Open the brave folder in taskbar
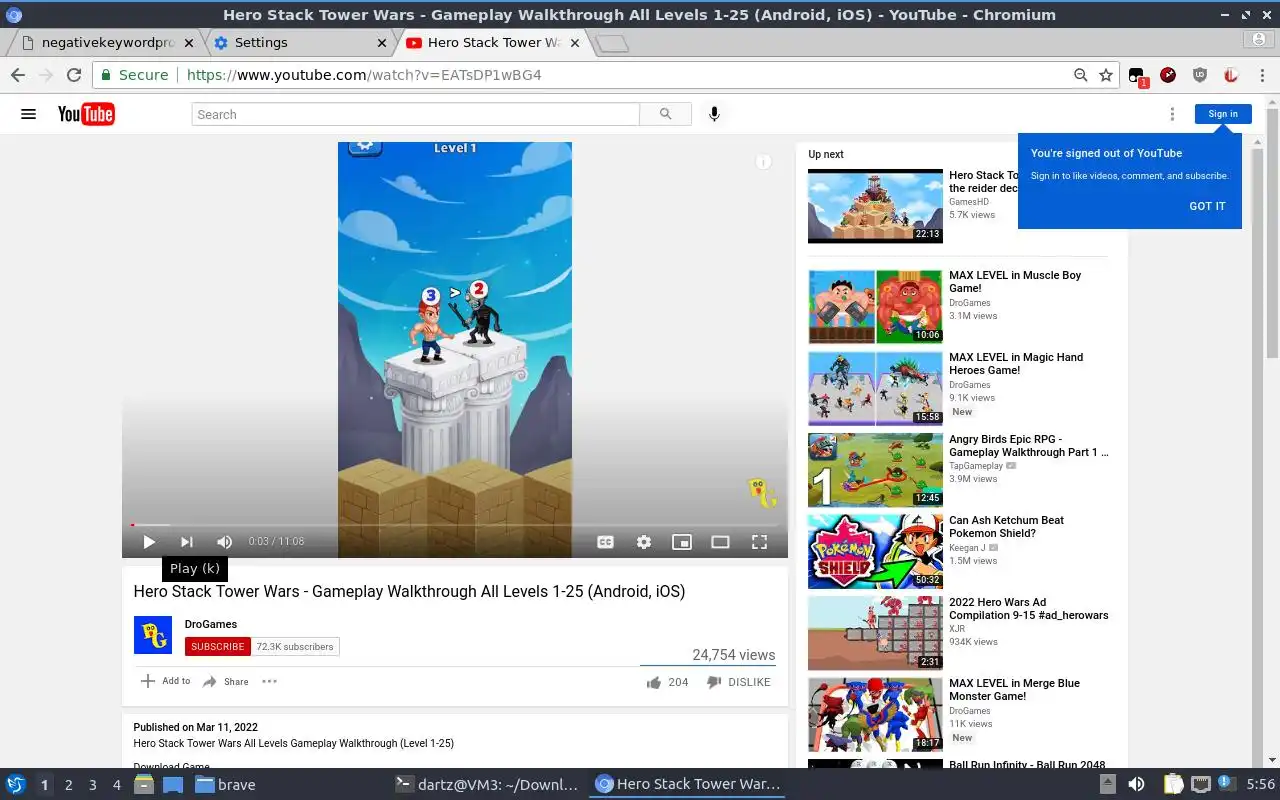 pyautogui.click(x=225, y=785)
